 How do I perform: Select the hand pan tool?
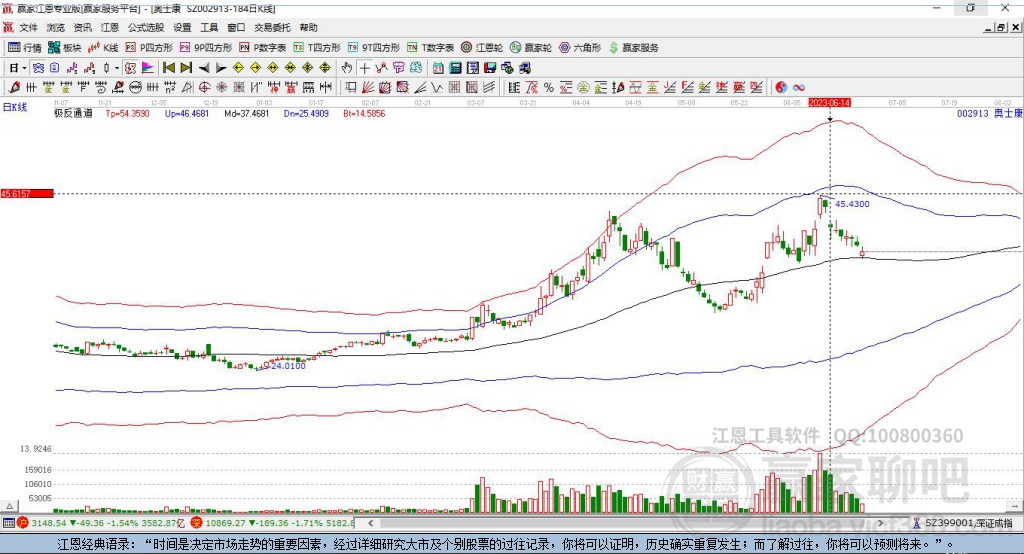(347, 68)
